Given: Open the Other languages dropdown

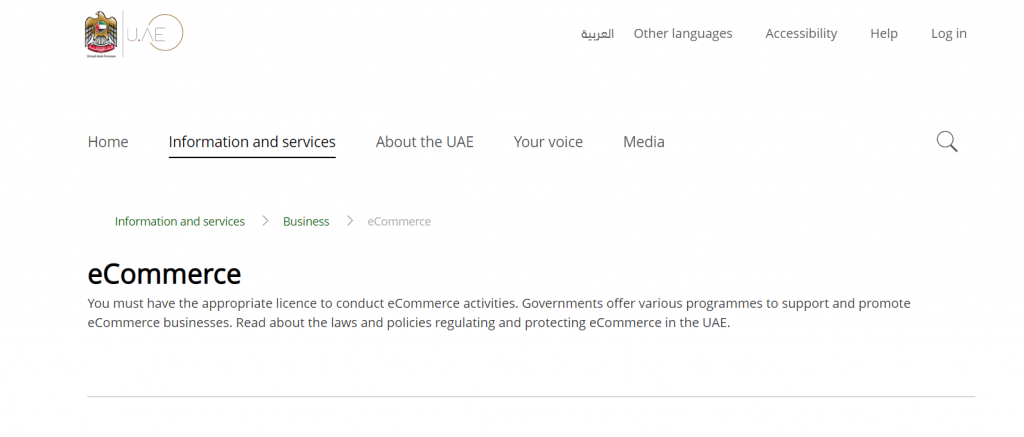Looking at the screenshot, I should 683,33.
